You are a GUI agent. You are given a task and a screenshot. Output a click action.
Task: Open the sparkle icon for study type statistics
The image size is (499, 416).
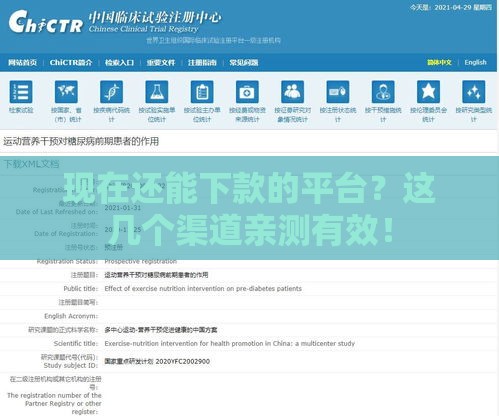coord(474,92)
